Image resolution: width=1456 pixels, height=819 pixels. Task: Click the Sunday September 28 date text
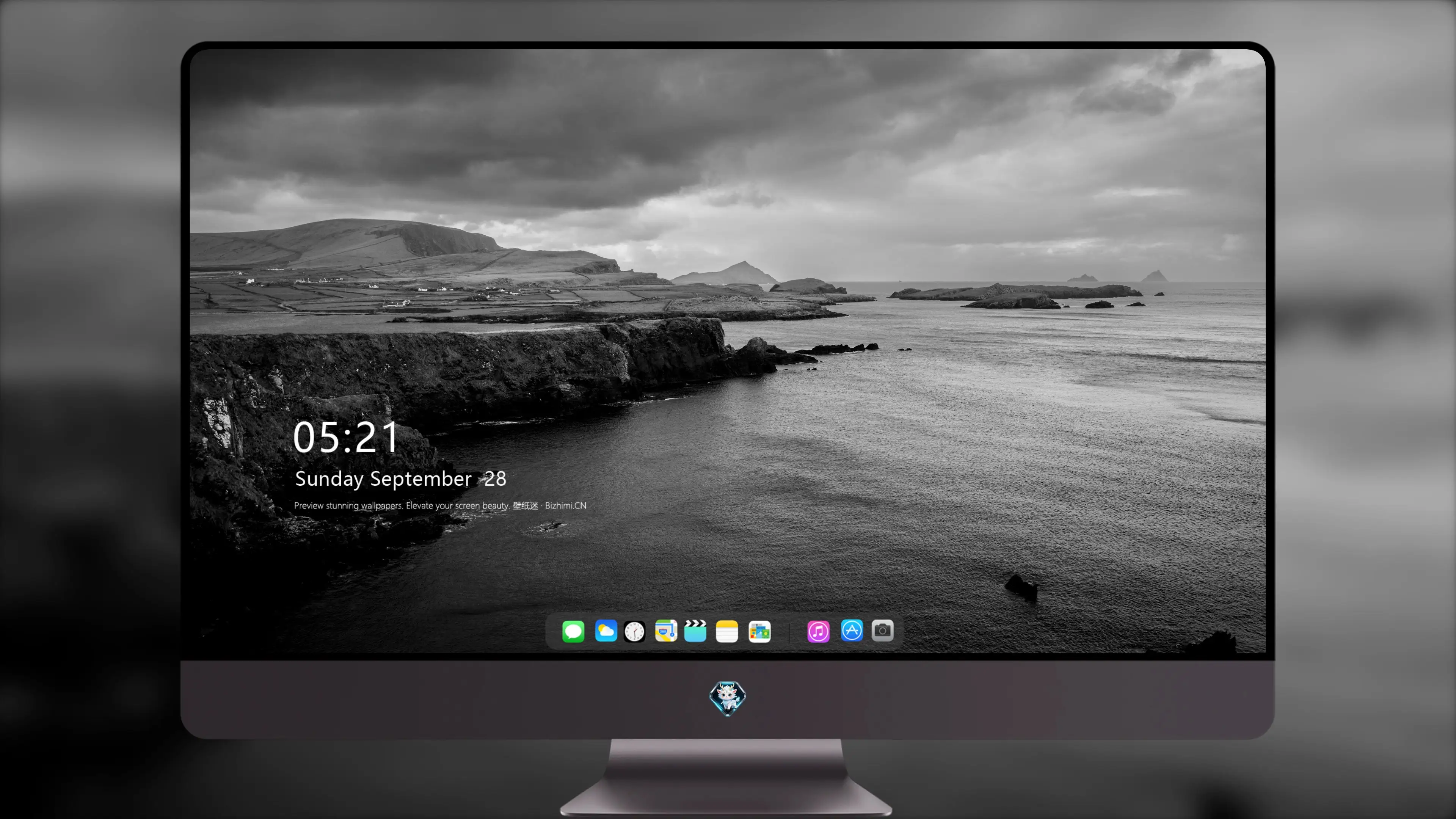[x=401, y=479]
